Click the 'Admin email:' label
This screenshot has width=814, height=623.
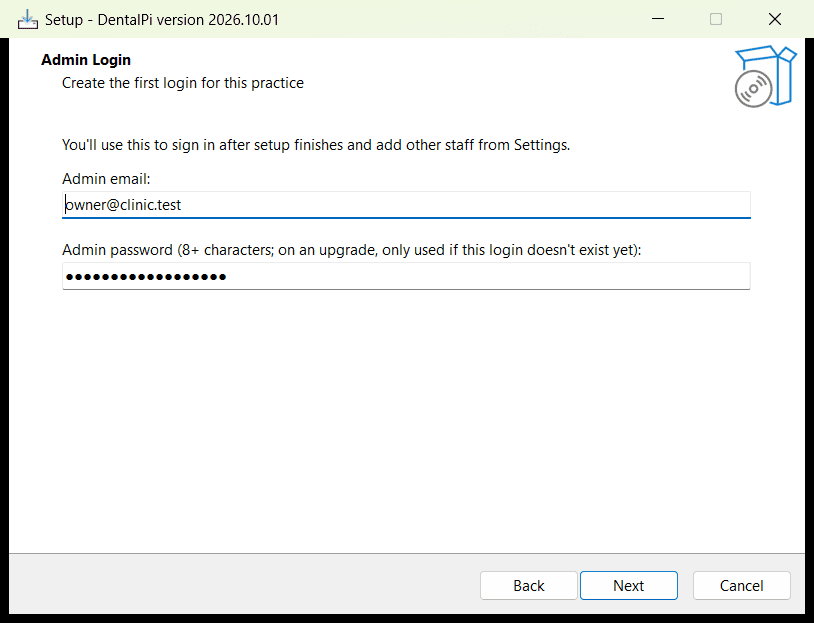coord(106,179)
